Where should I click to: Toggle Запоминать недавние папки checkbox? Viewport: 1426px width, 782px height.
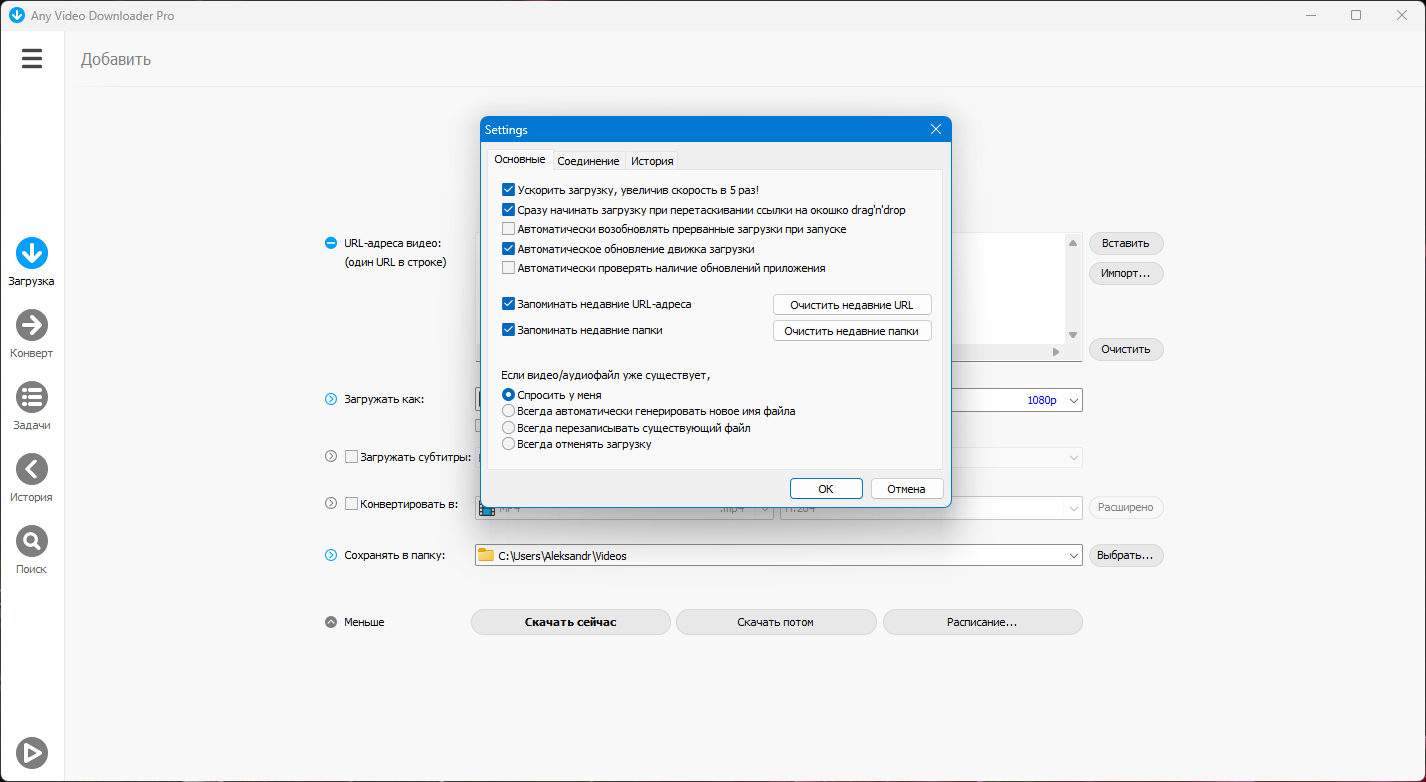(509, 330)
